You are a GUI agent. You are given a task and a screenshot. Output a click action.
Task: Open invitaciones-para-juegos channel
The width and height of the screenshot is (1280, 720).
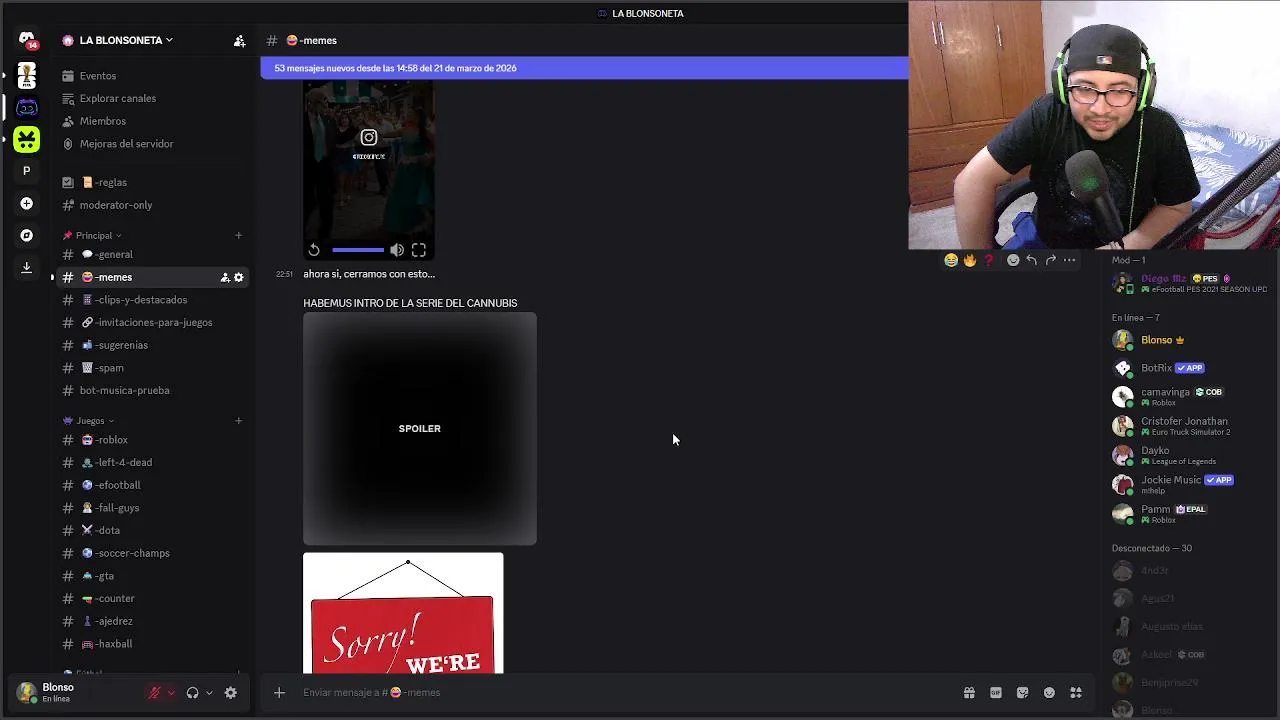150,323
